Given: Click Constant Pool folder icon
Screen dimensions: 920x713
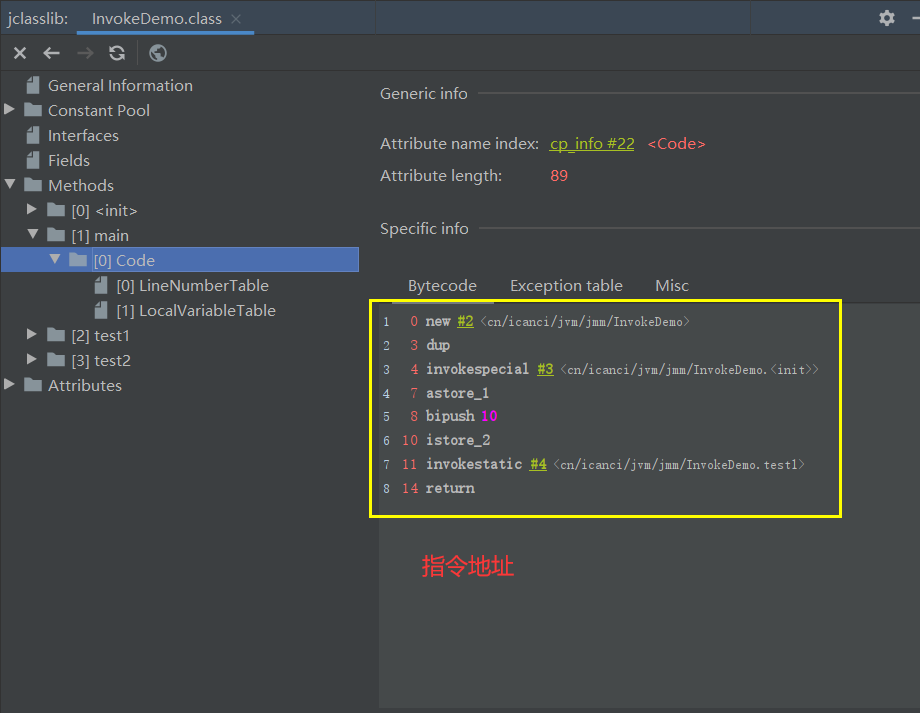Looking at the screenshot, I should click(33, 110).
